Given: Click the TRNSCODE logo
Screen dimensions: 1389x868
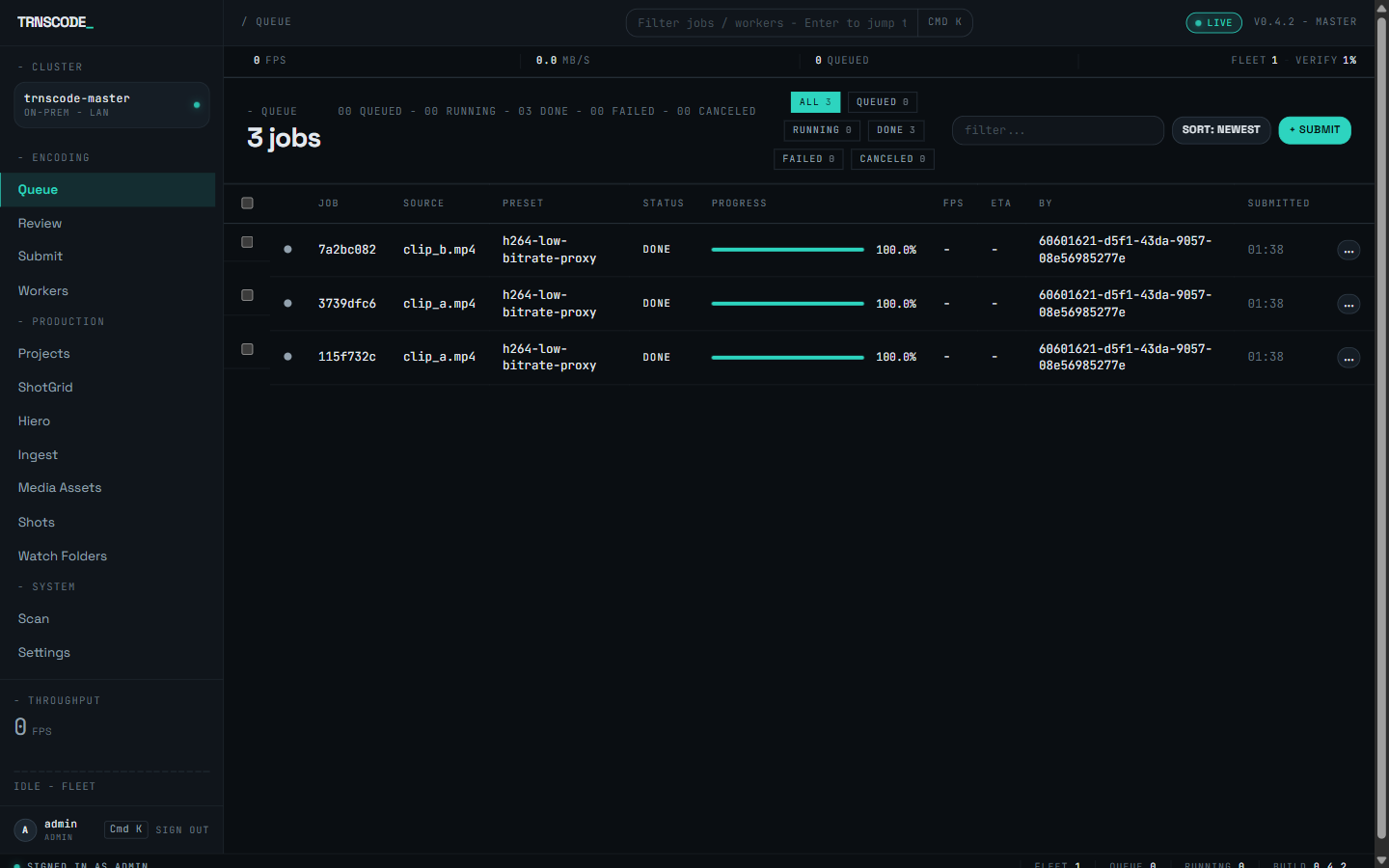Looking at the screenshot, I should pyautogui.click(x=55, y=22).
